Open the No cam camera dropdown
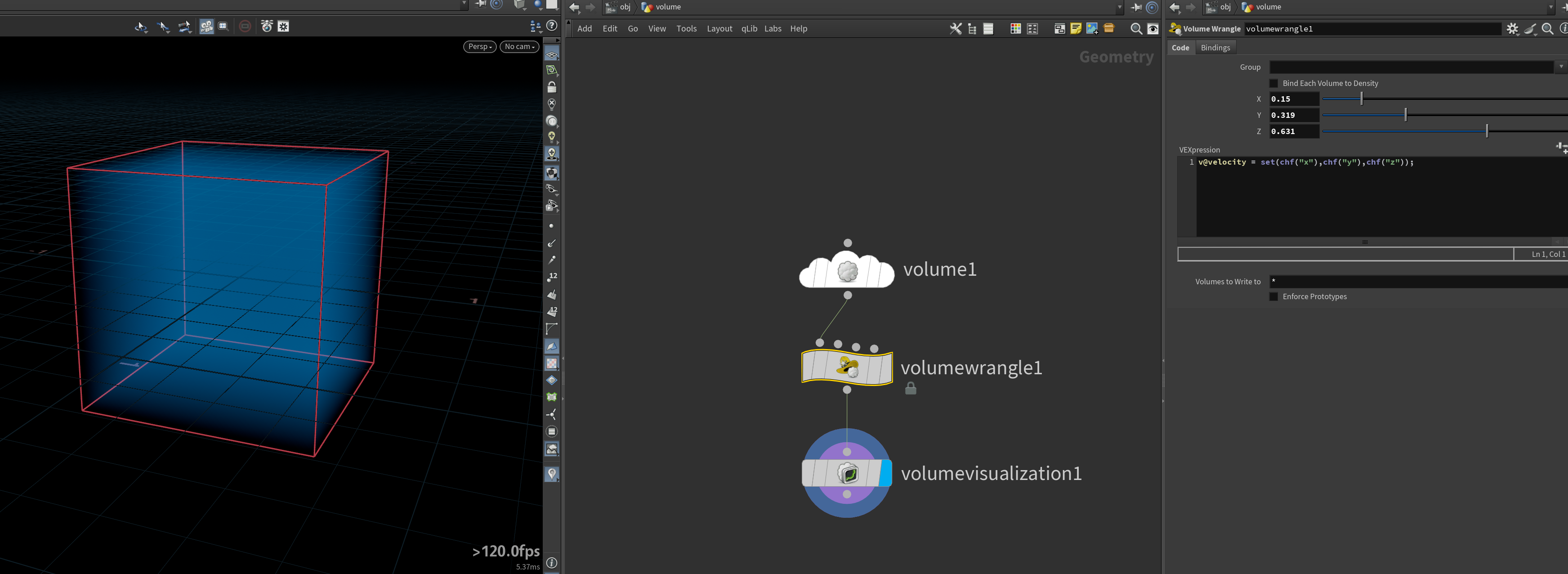Screen dimensions: 1568x574 519,47
